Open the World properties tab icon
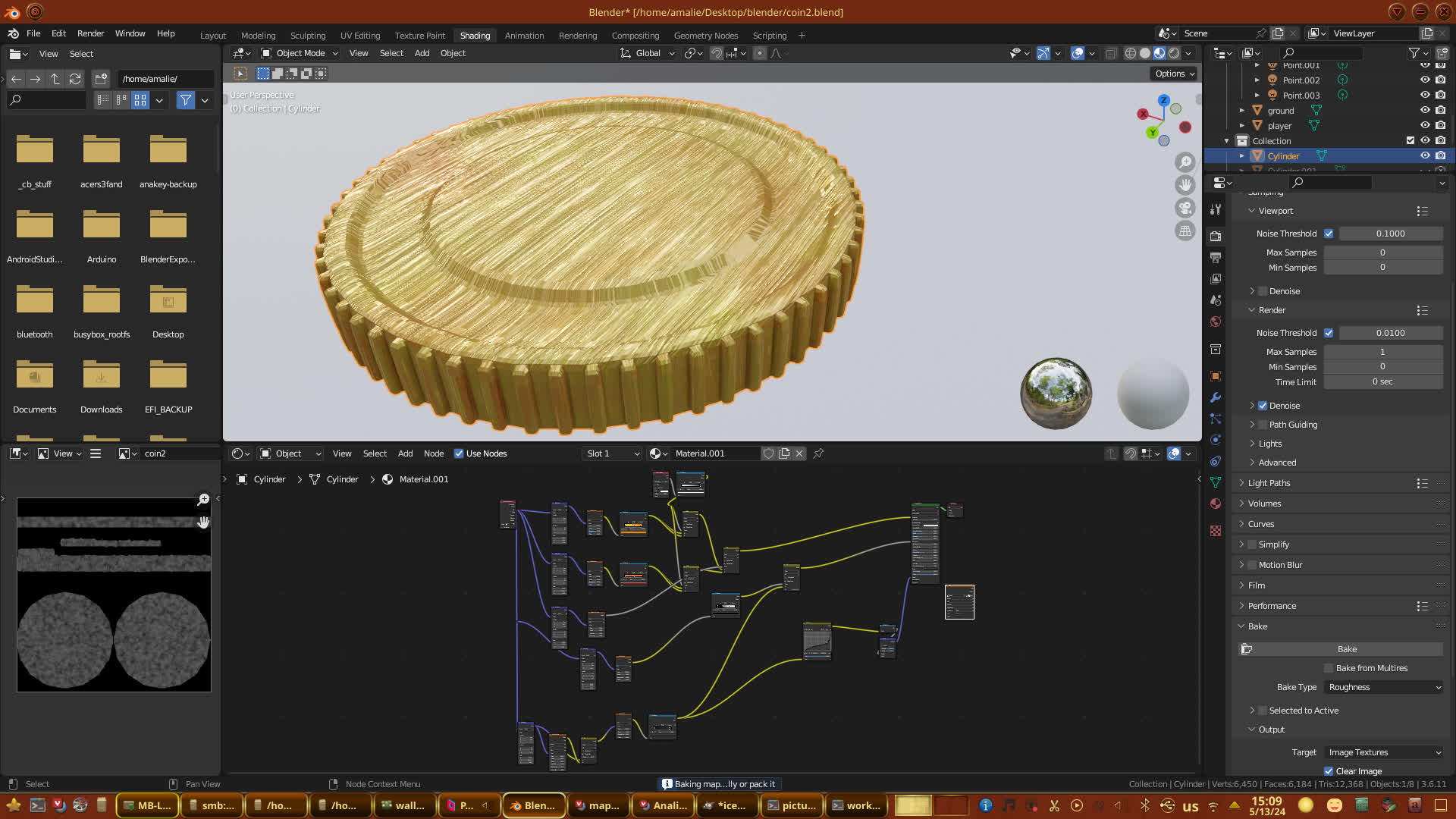 1216,322
